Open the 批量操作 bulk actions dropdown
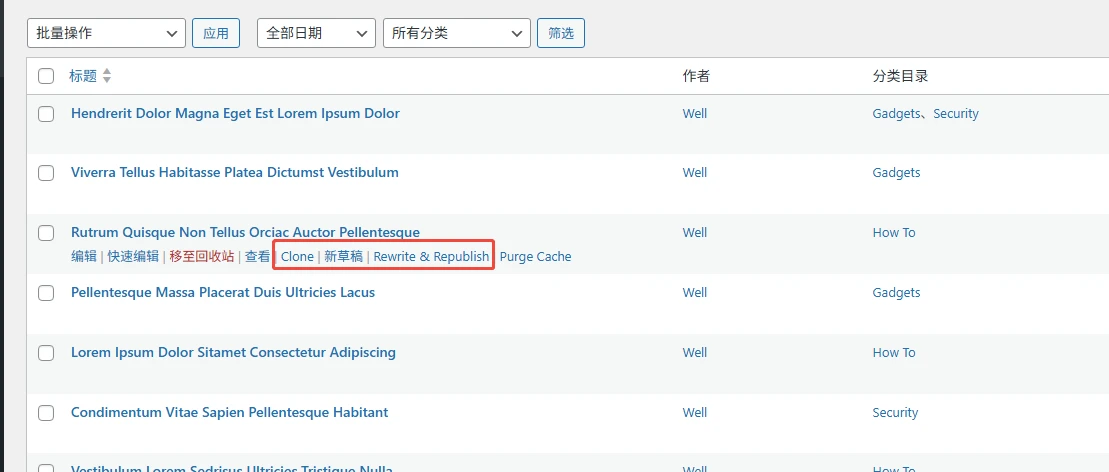Image resolution: width=1109 pixels, height=472 pixels. click(106, 33)
